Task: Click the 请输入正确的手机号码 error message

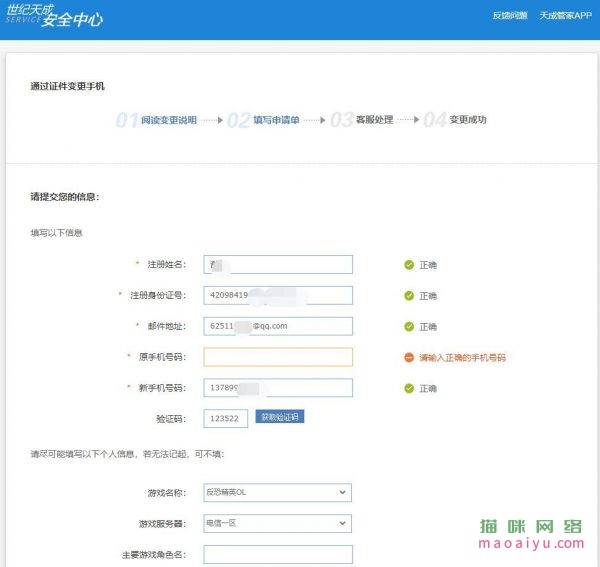Action: click(x=462, y=358)
